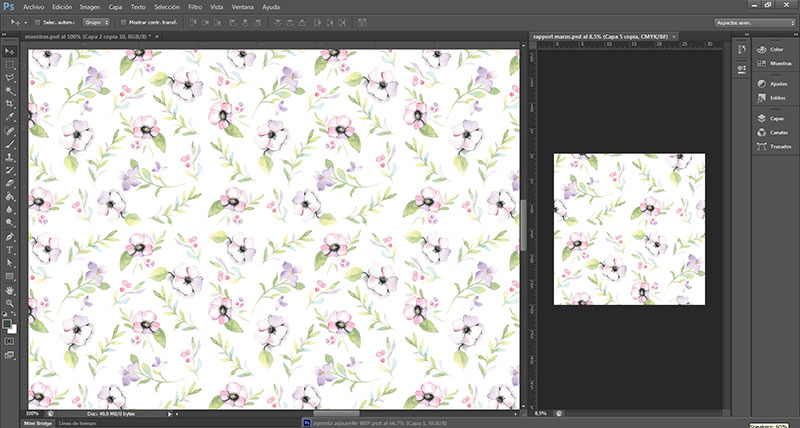Open the Muestras panel
800x428 pixels.
point(774,63)
